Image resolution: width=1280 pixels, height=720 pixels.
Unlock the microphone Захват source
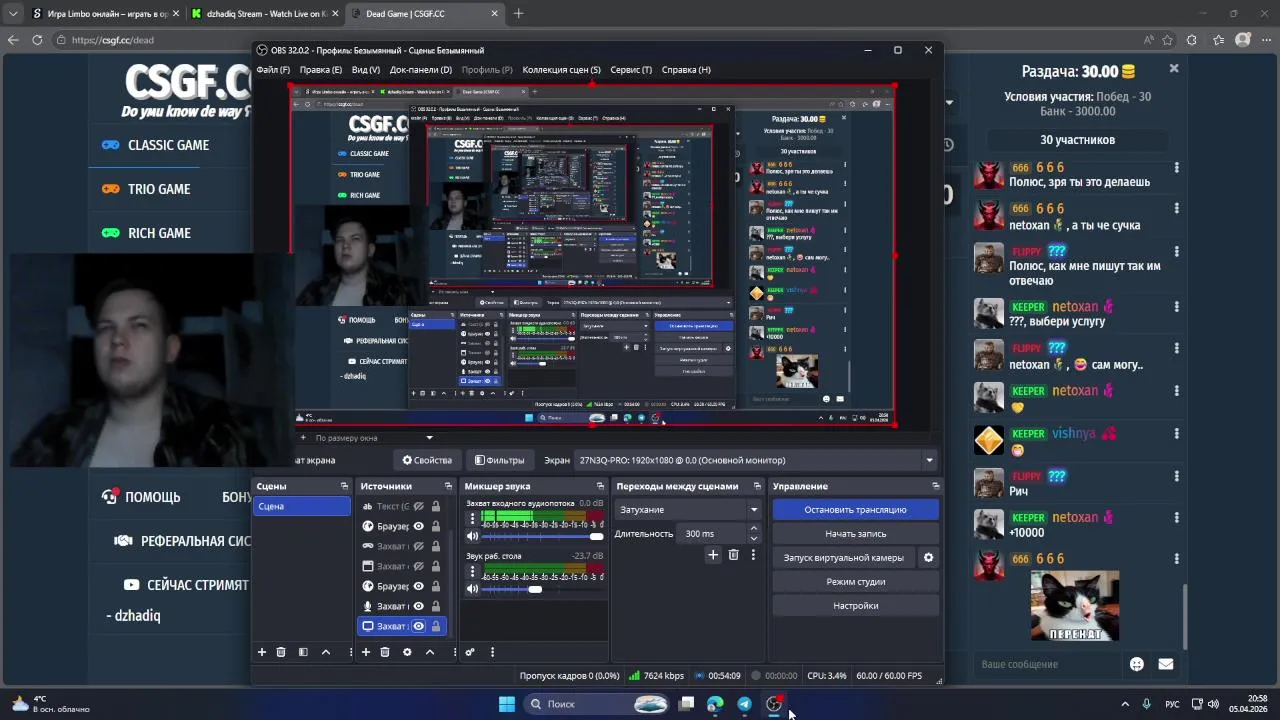tap(436, 606)
